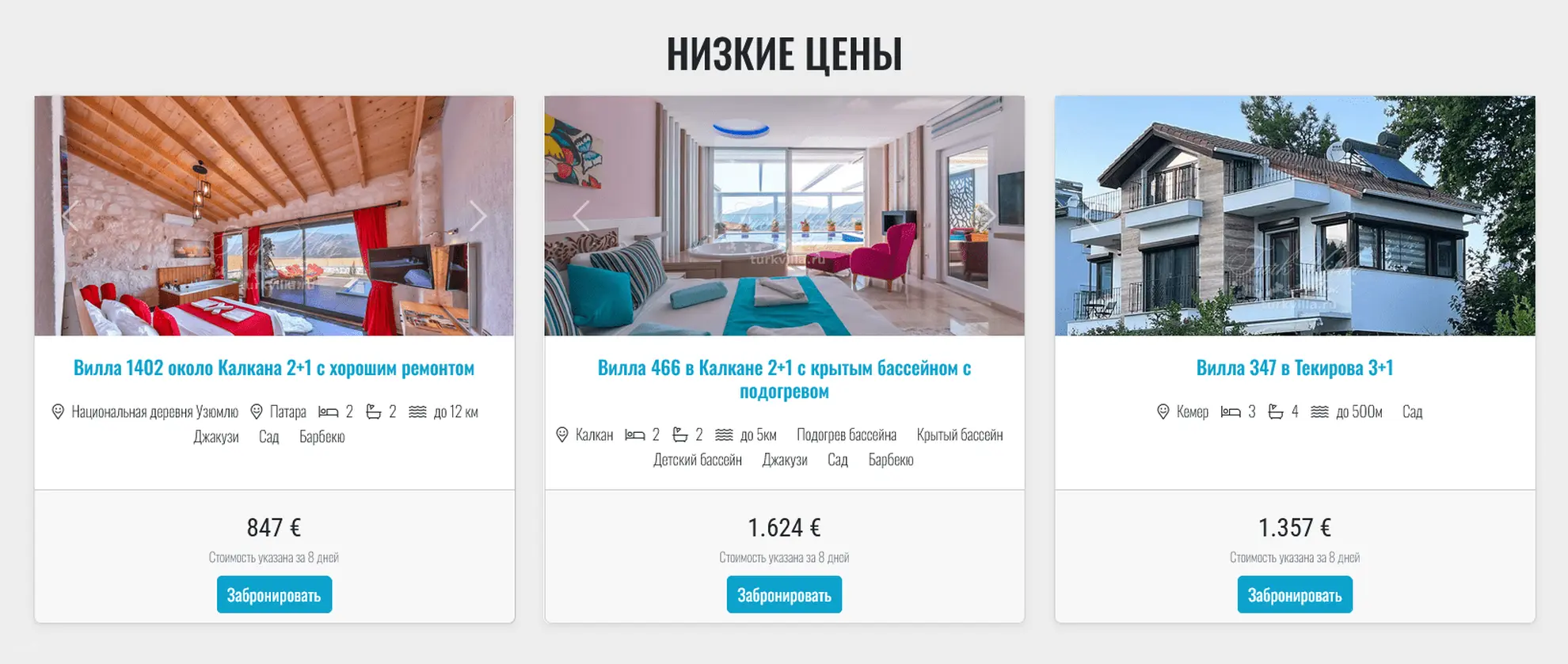Screen dimensions: 1568x664
Task: Click location pin icon next to Патара
Action: tap(257, 412)
